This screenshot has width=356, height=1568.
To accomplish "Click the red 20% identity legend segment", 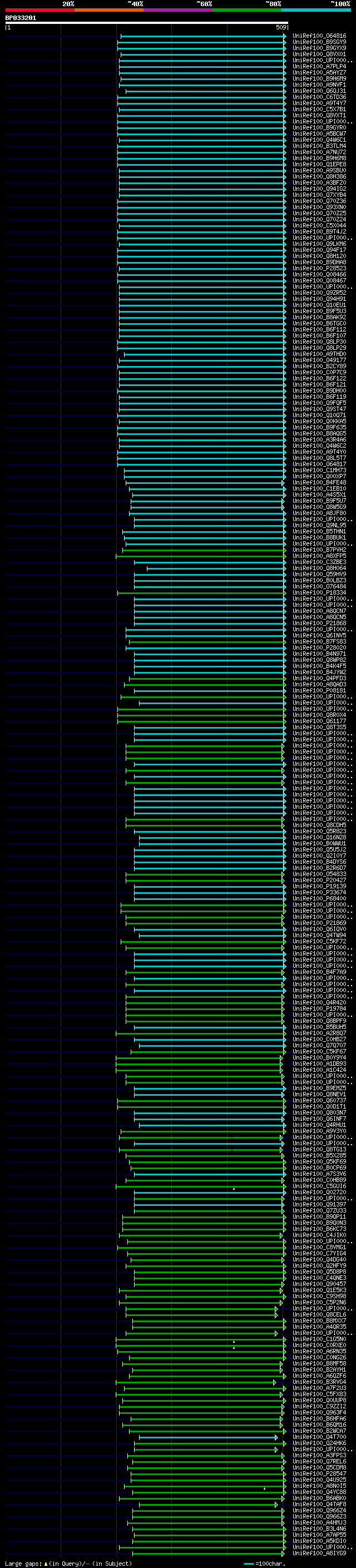I will coord(39,10).
